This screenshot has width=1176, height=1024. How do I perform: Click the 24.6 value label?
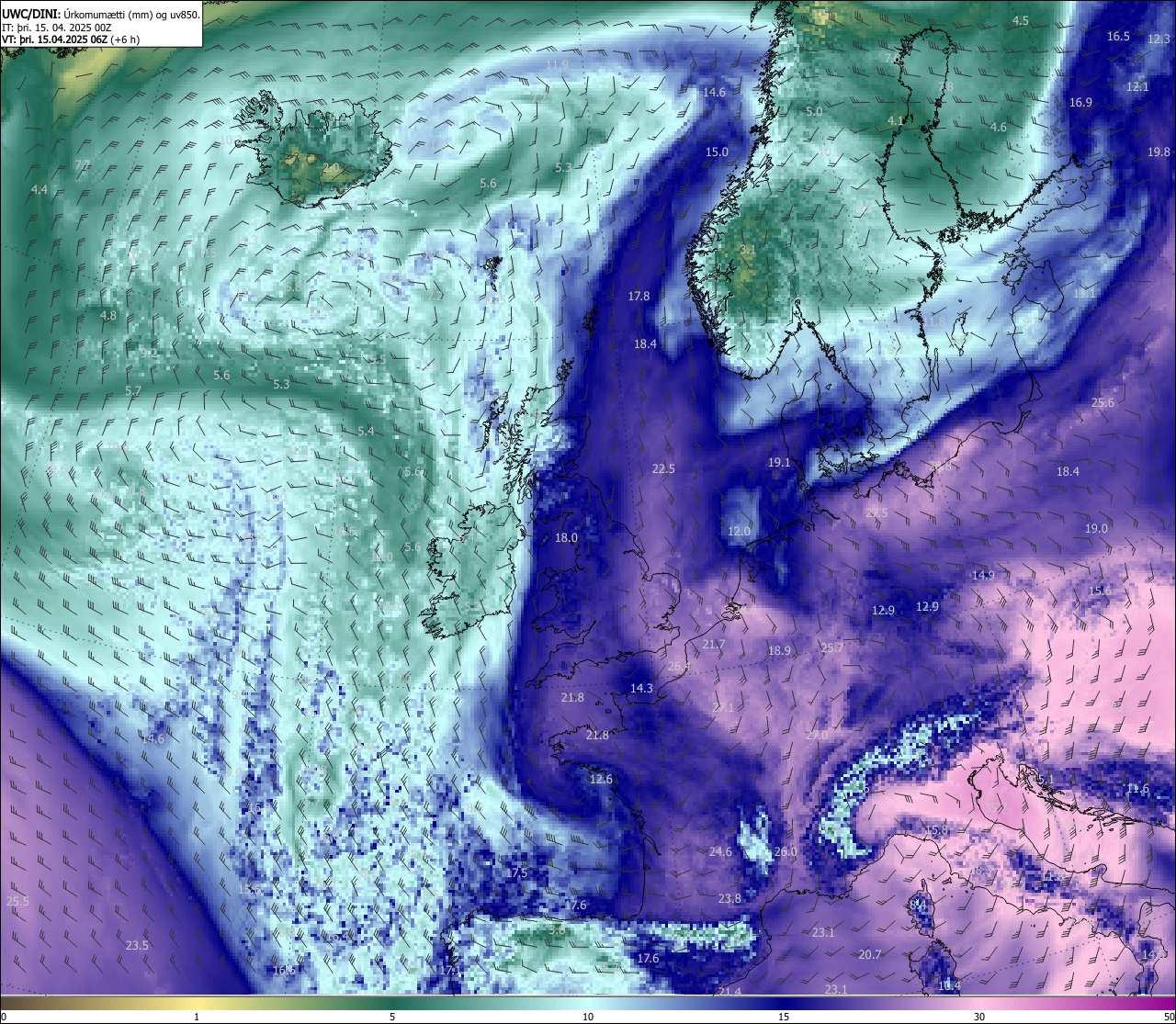click(x=720, y=851)
